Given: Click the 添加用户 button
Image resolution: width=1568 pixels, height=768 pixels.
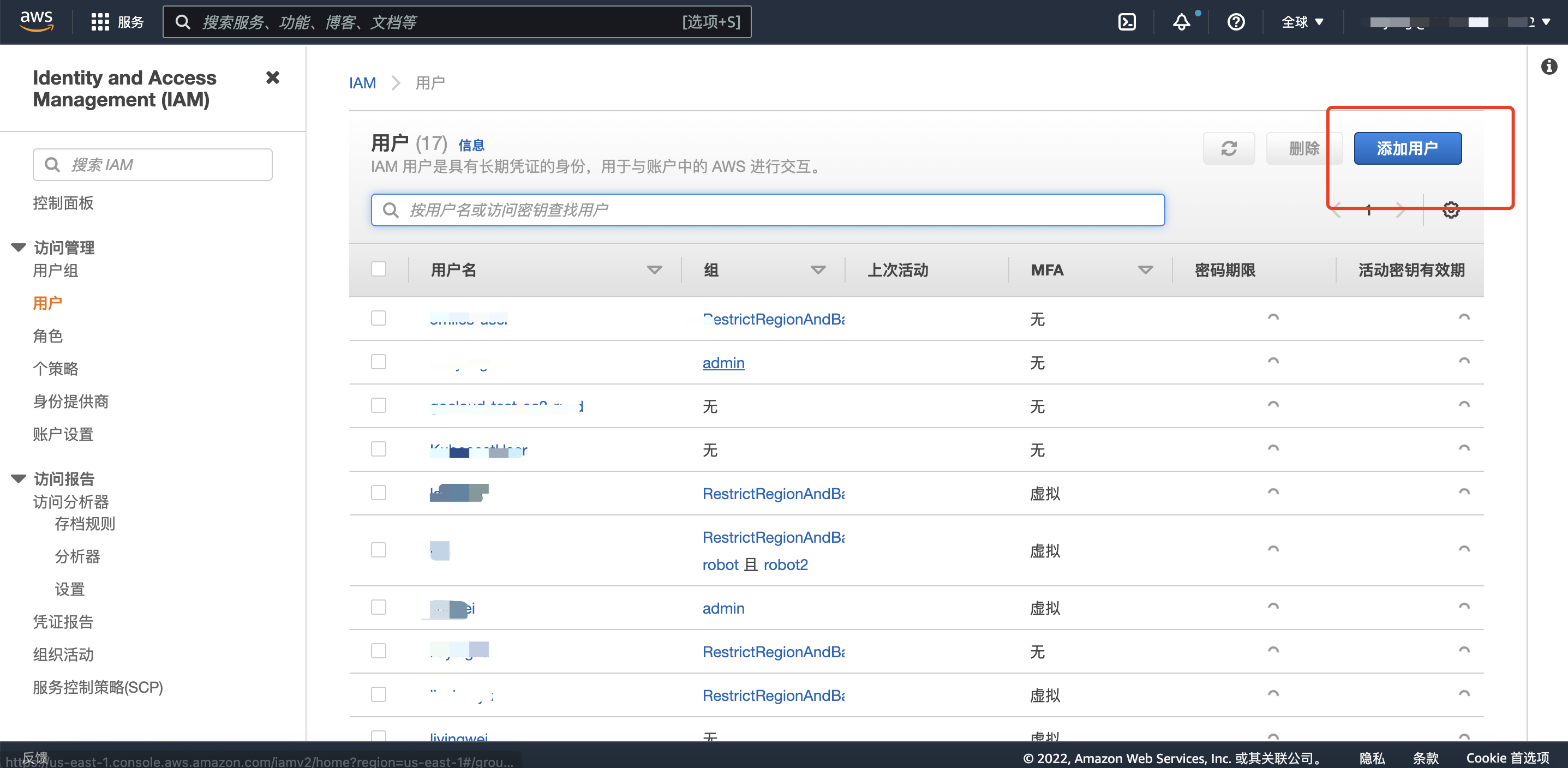Looking at the screenshot, I should pos(1407,148).
